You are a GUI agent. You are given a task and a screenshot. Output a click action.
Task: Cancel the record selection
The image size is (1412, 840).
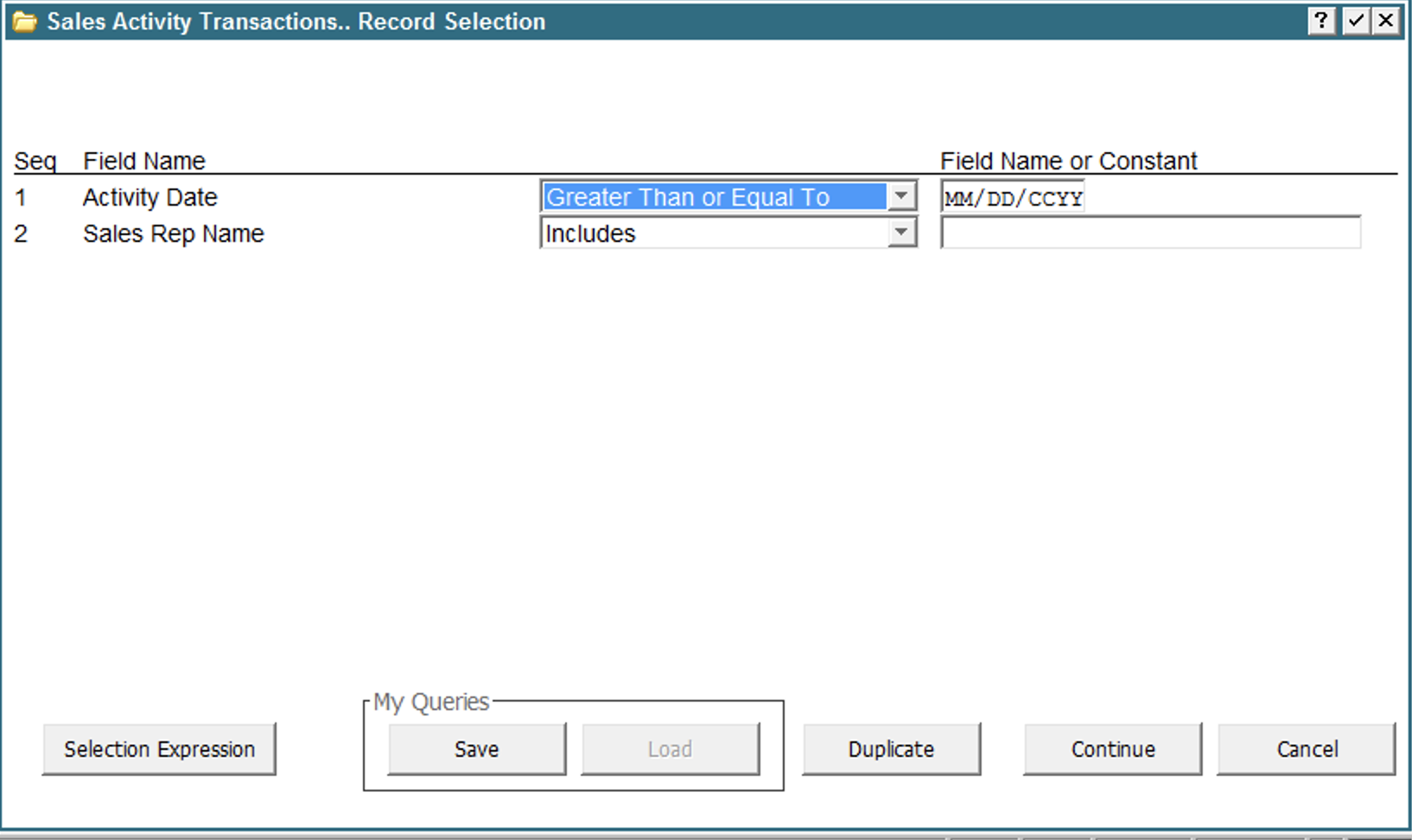pos(1307,749)
